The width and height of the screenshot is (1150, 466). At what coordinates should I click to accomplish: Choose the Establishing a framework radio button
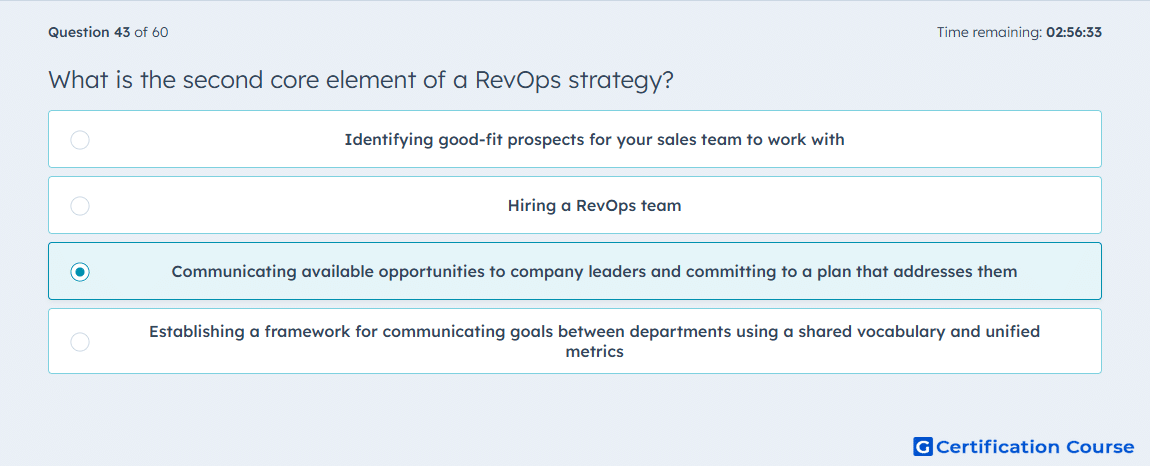pos(80,341)
